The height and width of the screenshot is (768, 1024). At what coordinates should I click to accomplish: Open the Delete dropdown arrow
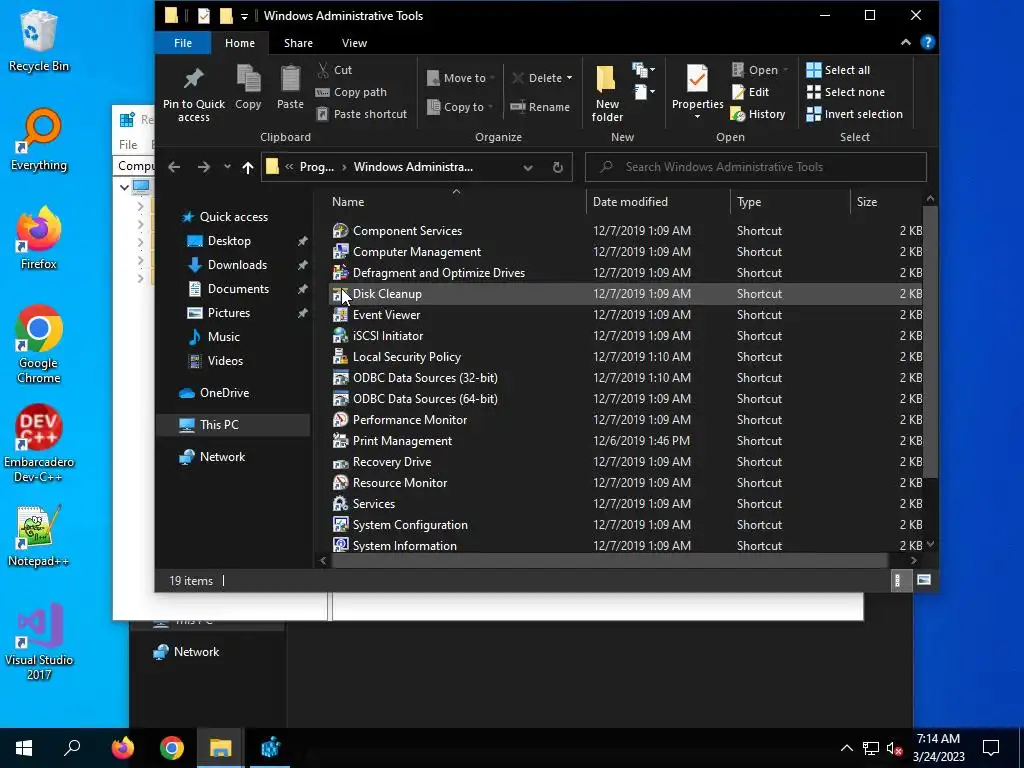[x=569, y=78]
